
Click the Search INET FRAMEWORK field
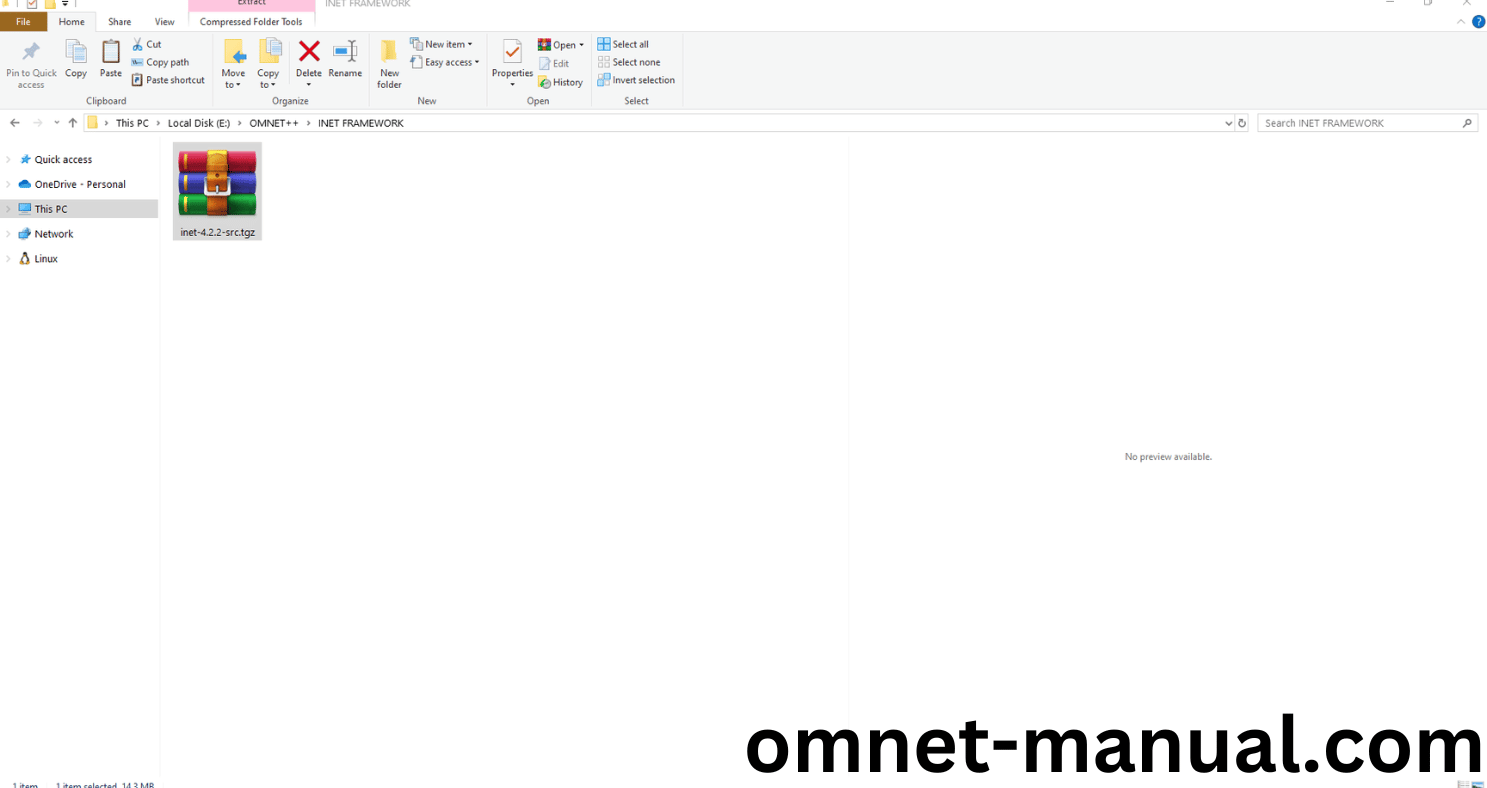coord(1360,123)
